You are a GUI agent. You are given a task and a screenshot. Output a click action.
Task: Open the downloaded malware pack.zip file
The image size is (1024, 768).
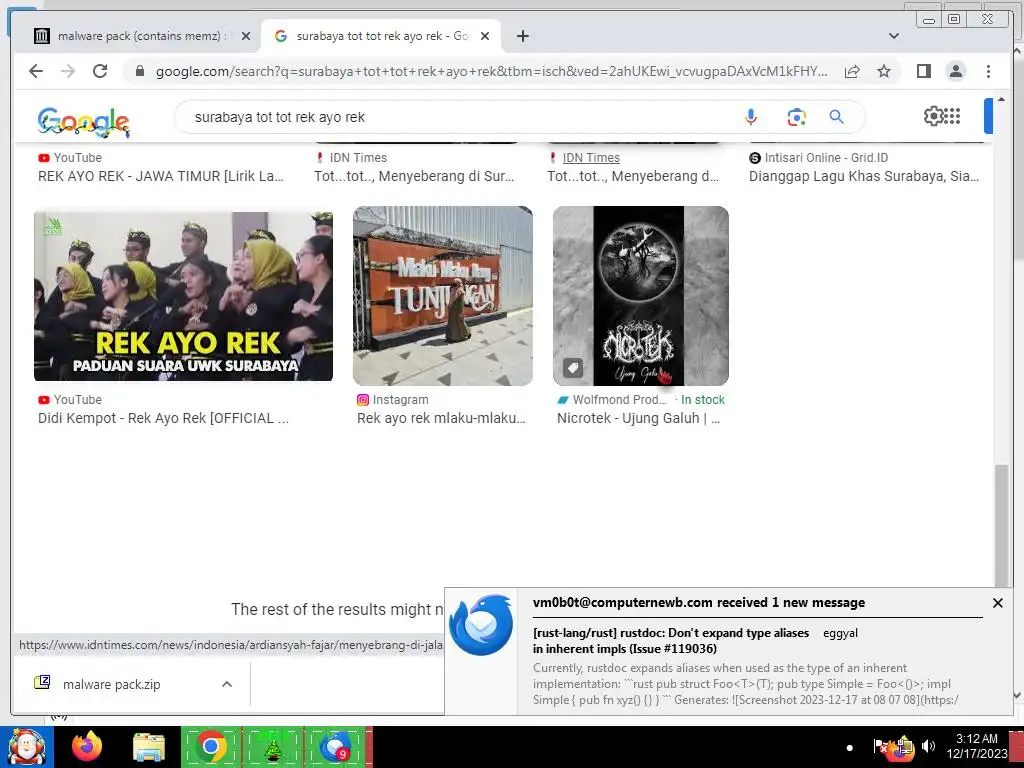tap(112, 684)
